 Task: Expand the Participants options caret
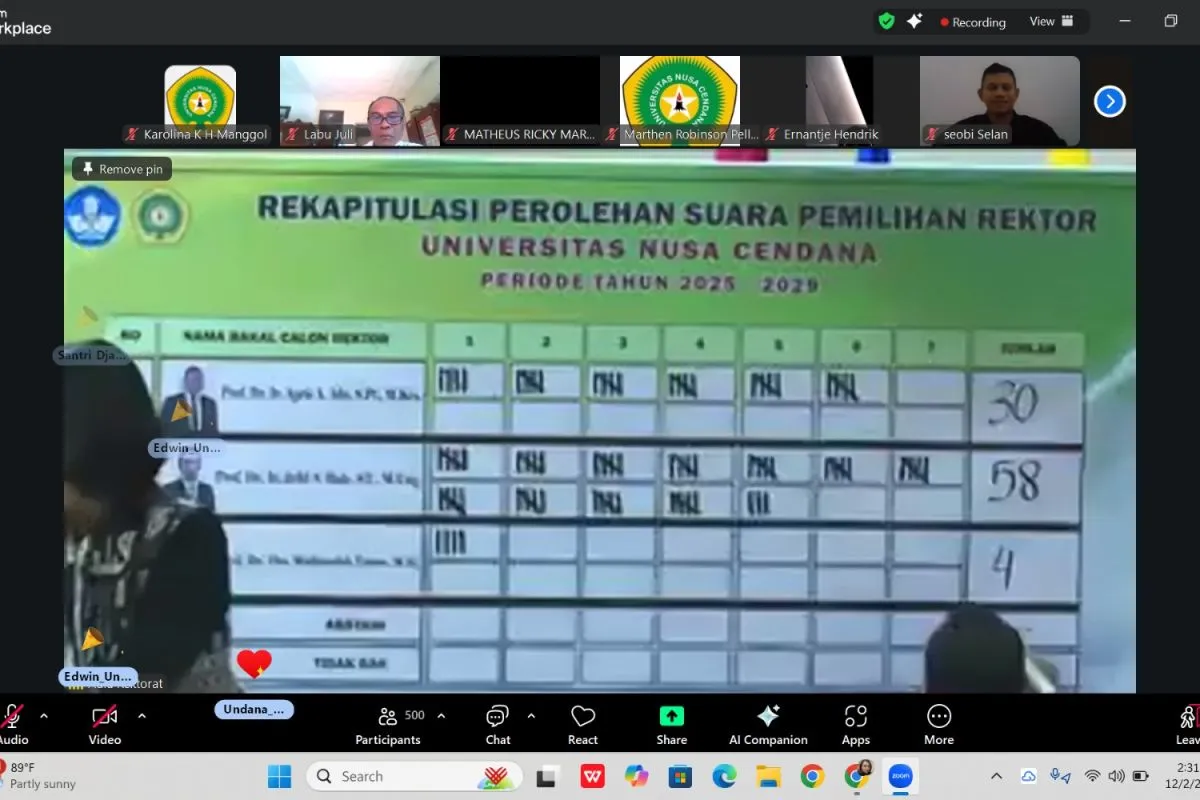[x=441, y=716]
